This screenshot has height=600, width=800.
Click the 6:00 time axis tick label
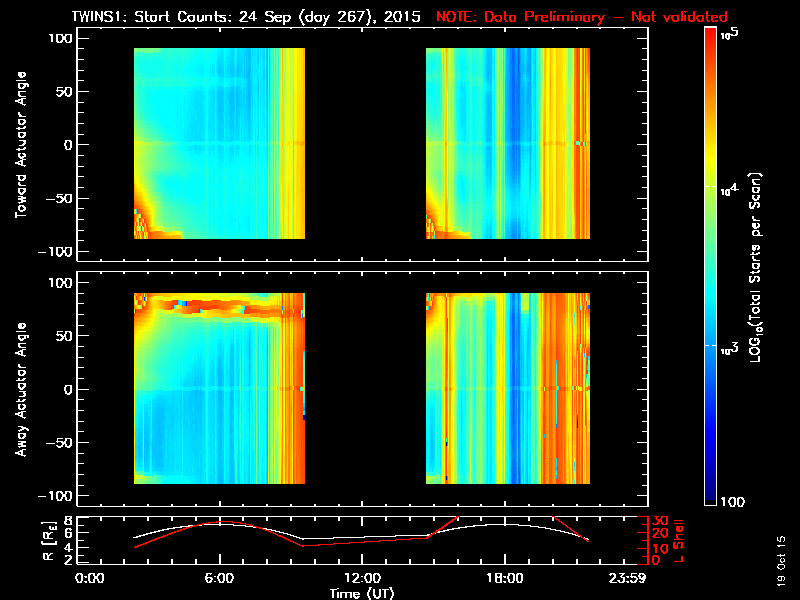tap(219, 579)
